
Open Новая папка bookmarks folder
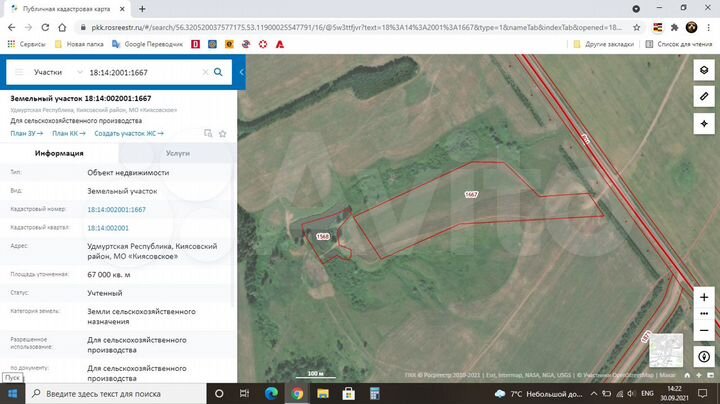tap(79, 44)
